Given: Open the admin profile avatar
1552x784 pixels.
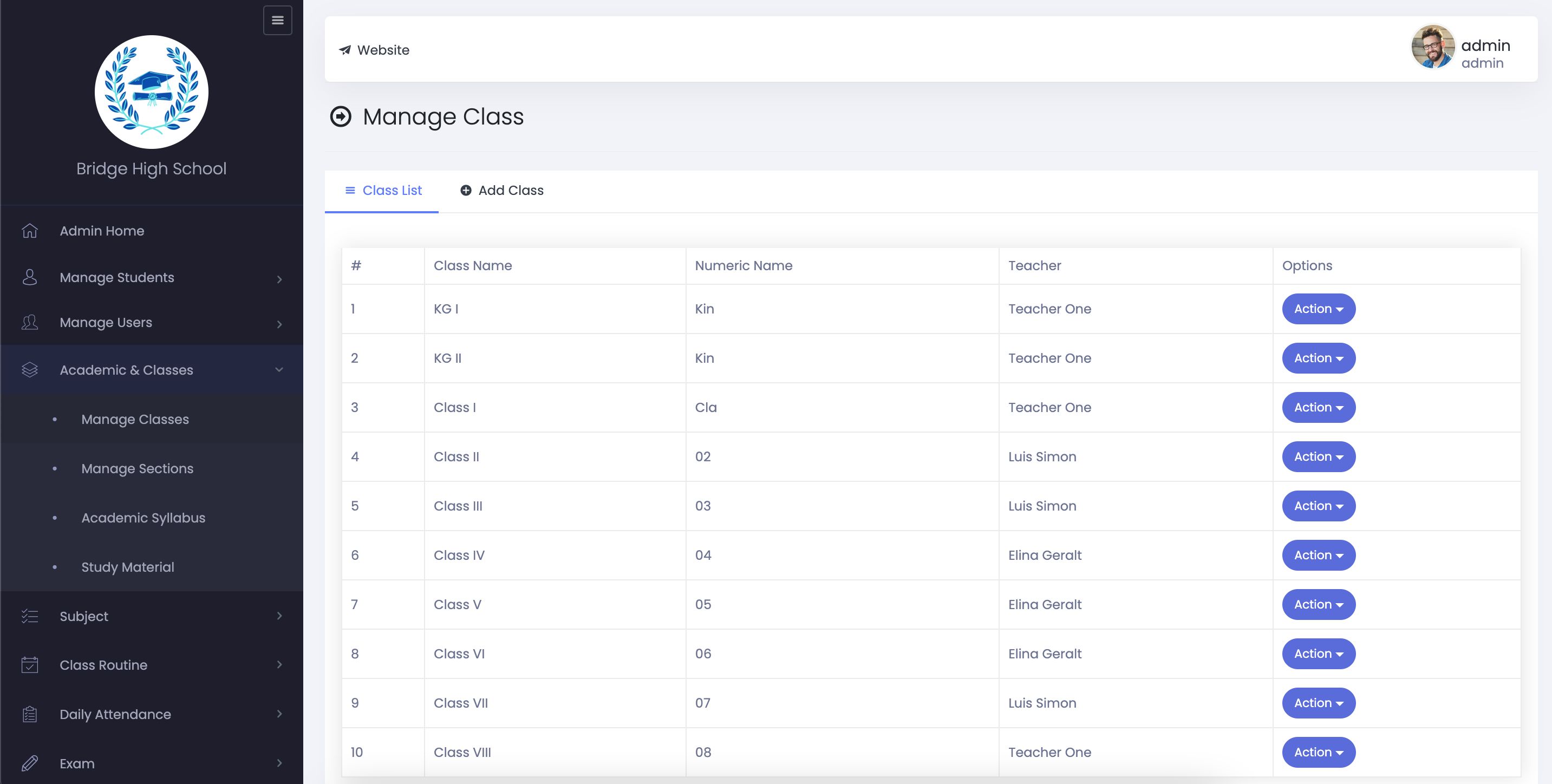Looking at the screenshot, I should (1432, 47).
